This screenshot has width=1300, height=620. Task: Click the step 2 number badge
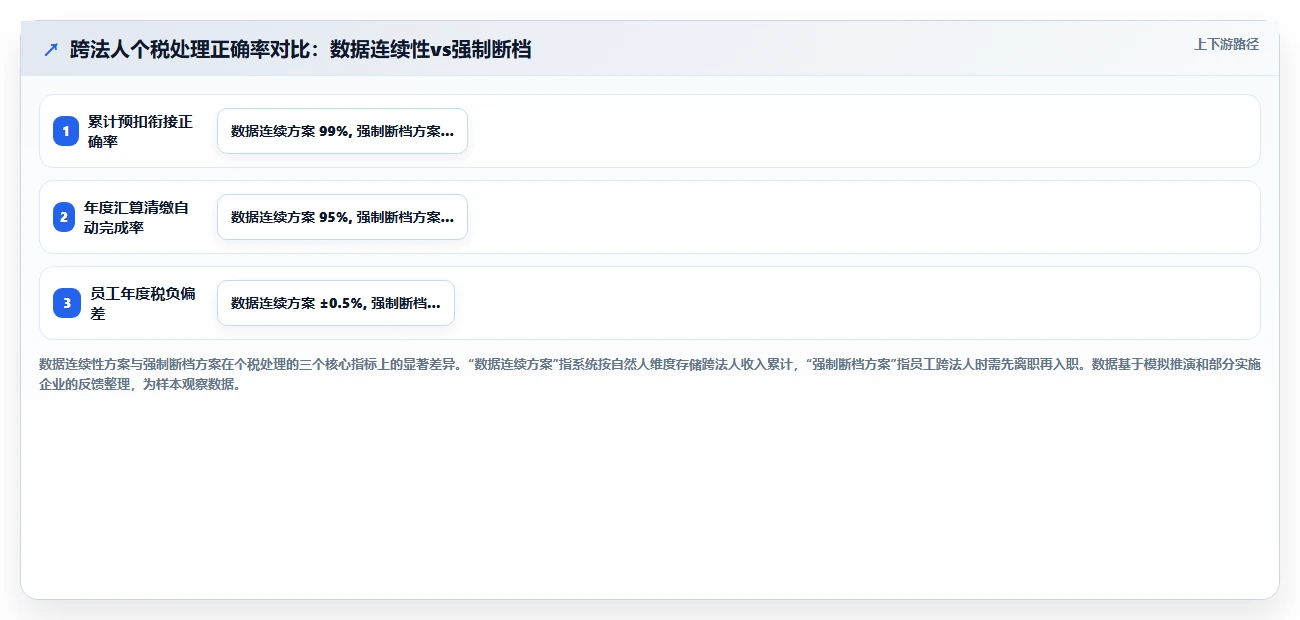pos(63,217)
